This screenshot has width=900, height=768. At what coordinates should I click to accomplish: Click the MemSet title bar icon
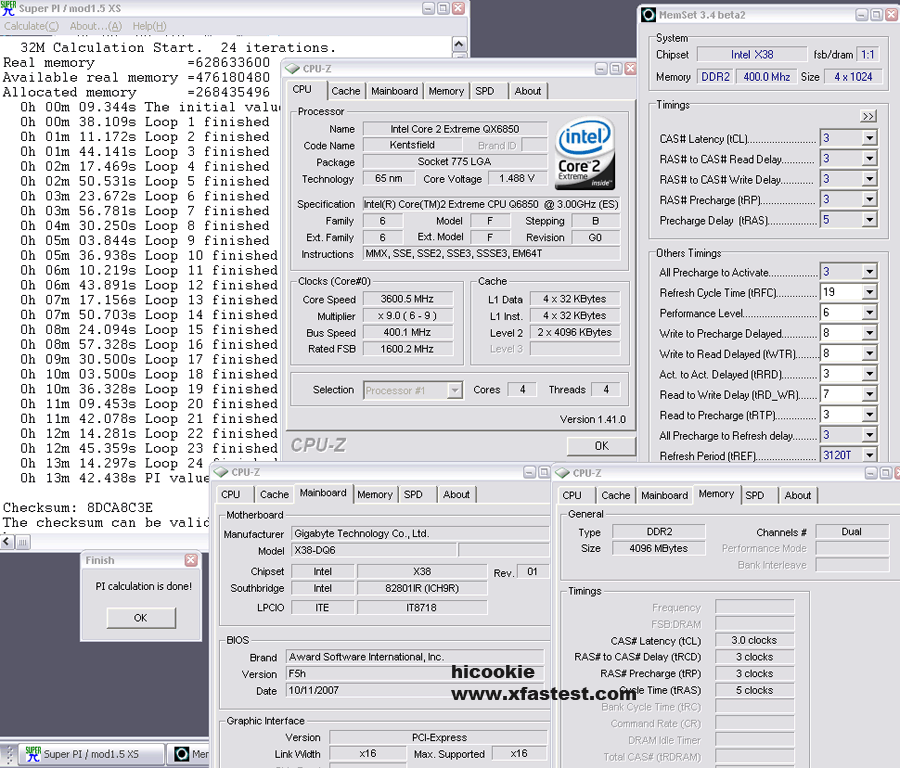(x=649, y=15)
